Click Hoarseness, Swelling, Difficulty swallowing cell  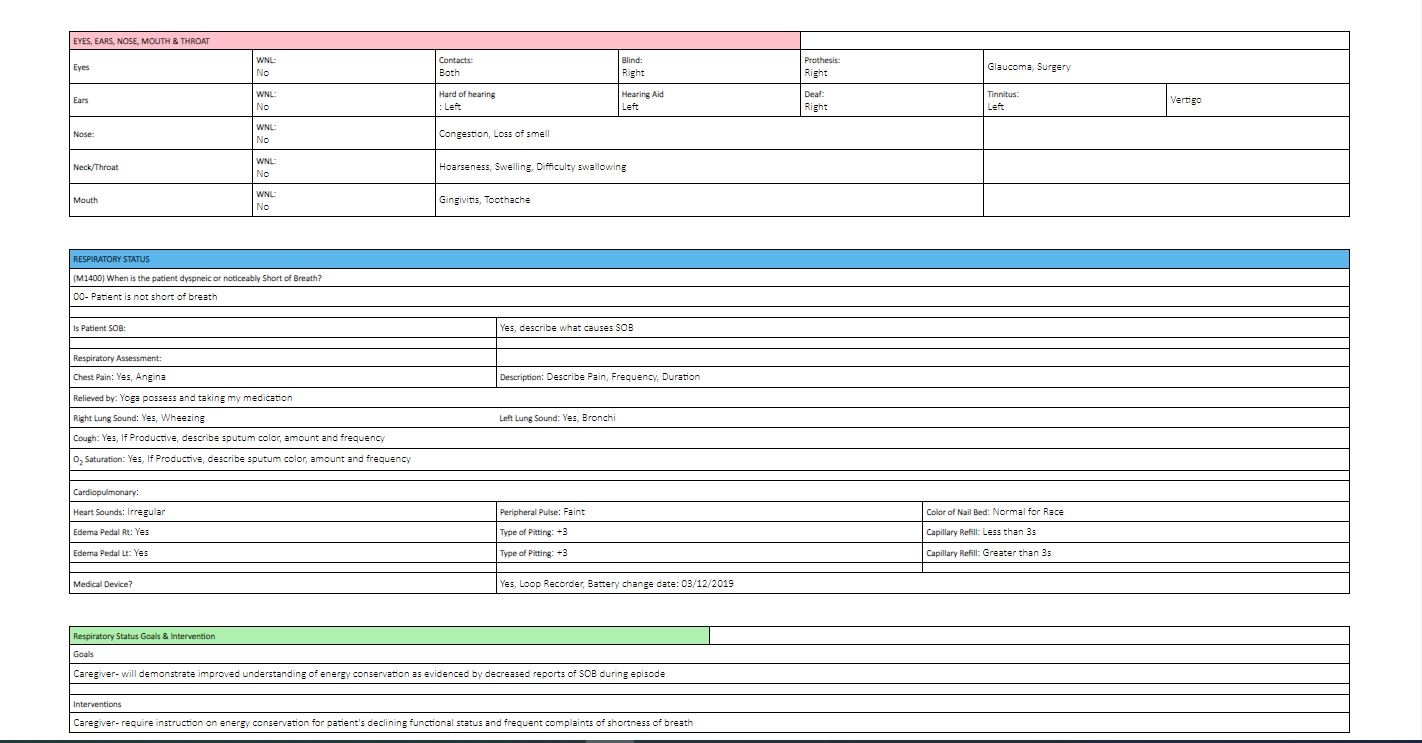pyautogui.click(x=532, y=167)
